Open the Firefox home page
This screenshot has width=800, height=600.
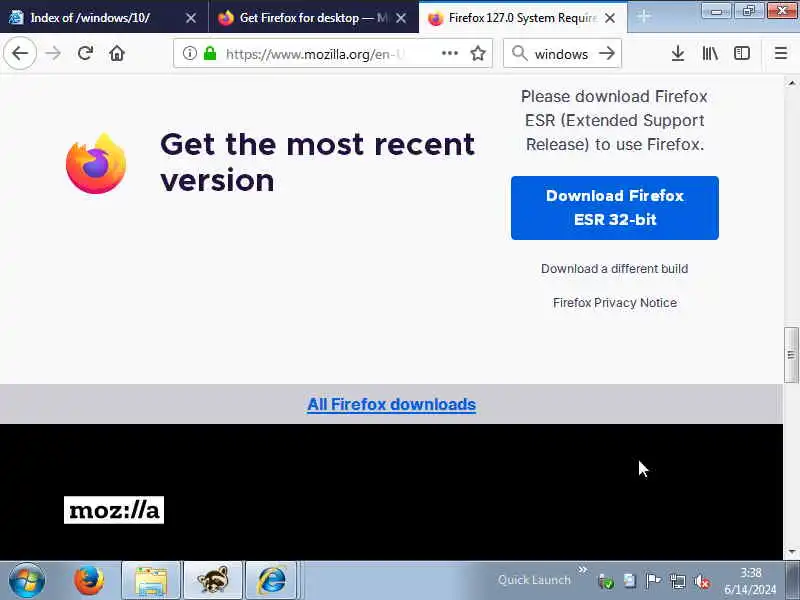pos(117,53)
